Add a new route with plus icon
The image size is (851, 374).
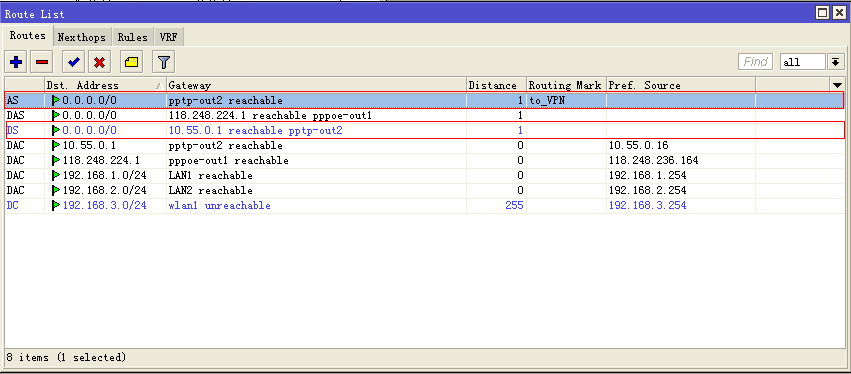pyautogui.click(x=16, y=62)
